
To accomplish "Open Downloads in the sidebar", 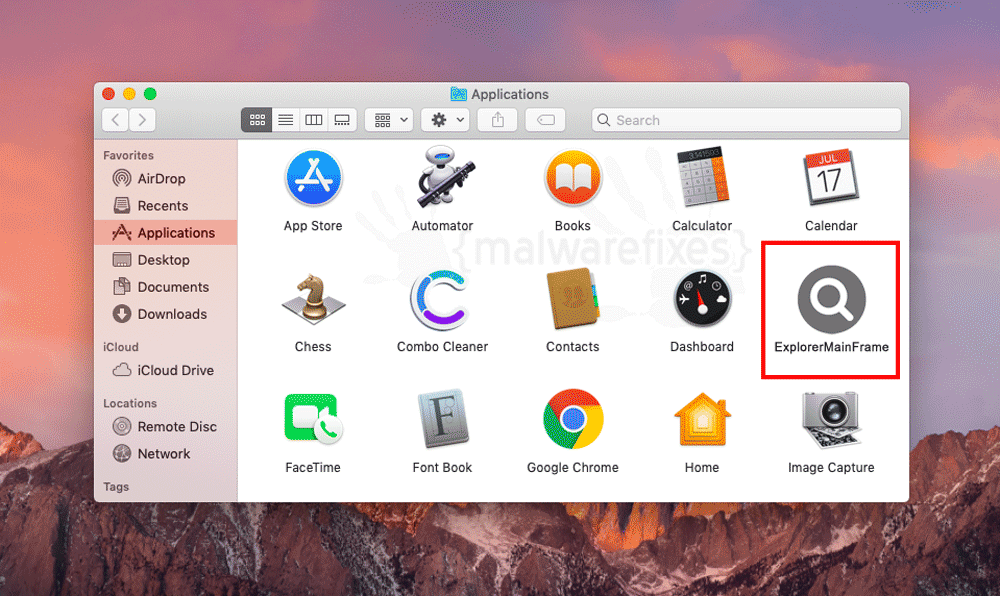I will pos(166,314).
